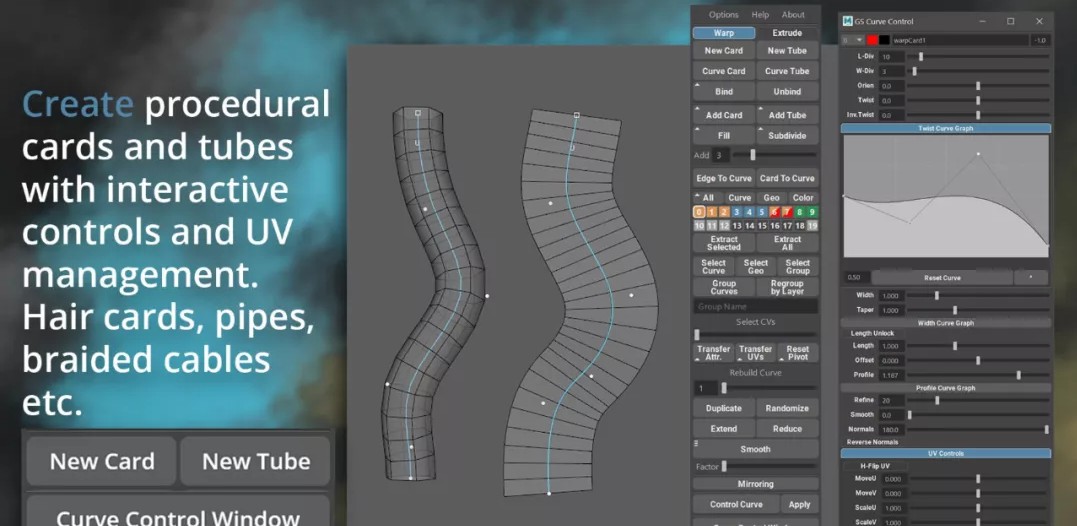Collapse the Twist Curve Graph section
The height and width of the screenshot is (526, 1077).
[945, 128]
